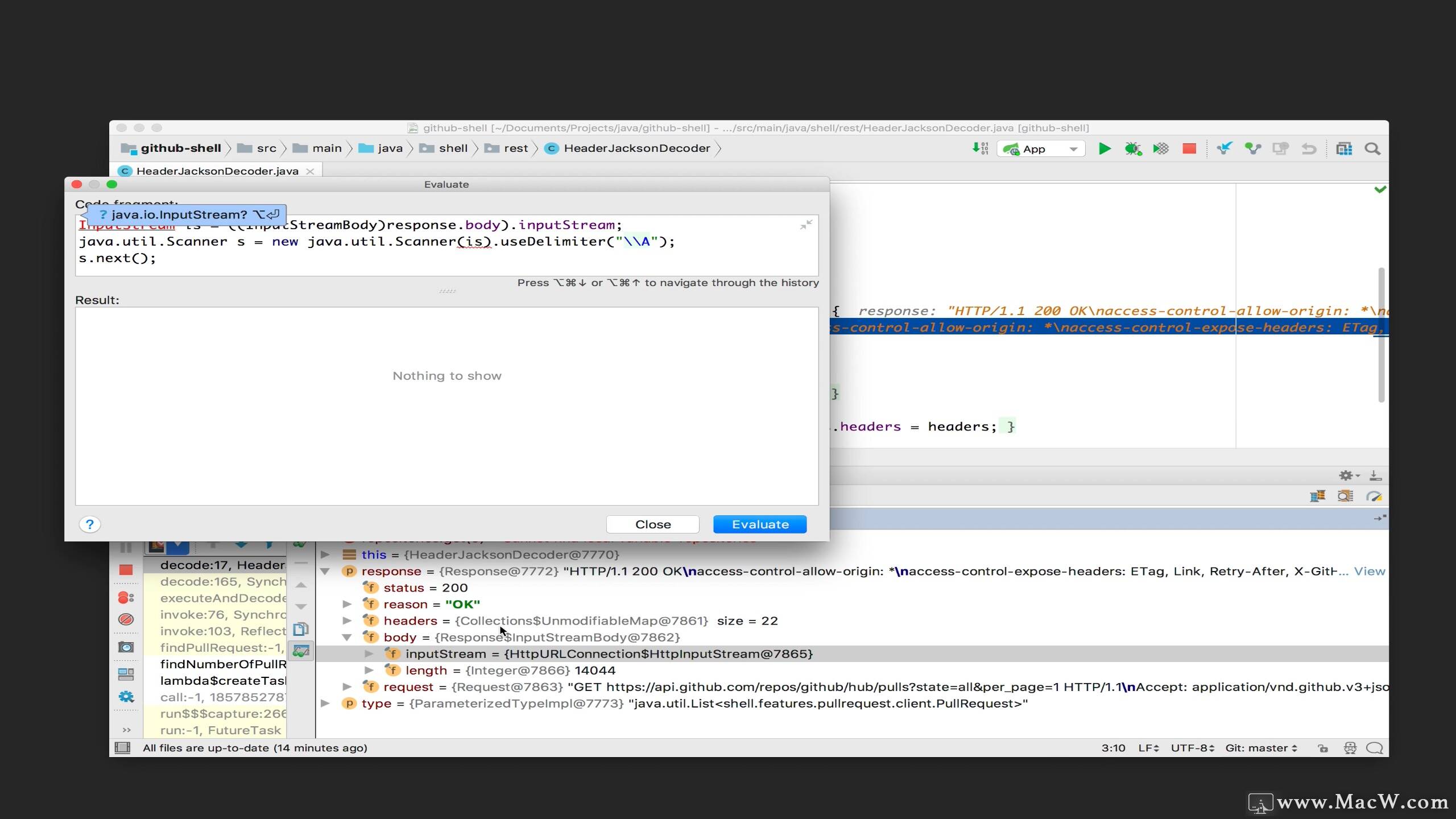Stop debugging with the red square in the debug sidebar
The width and height of the screenshot is (1456, 819).
pyautogui.click(x=126, y=570)
